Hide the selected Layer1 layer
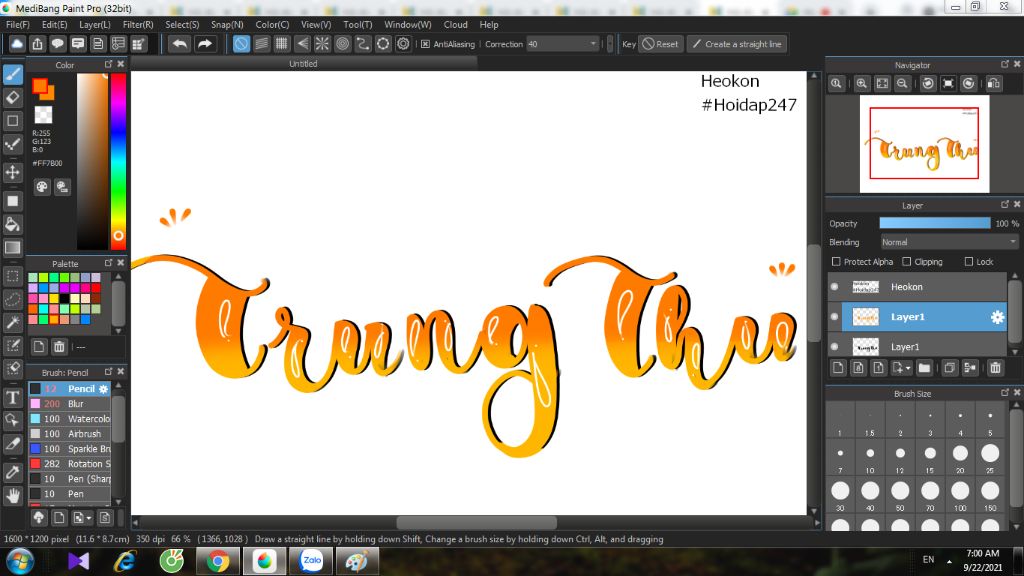Viewport: 1024px width, 576px height. [x=835, y=317]
